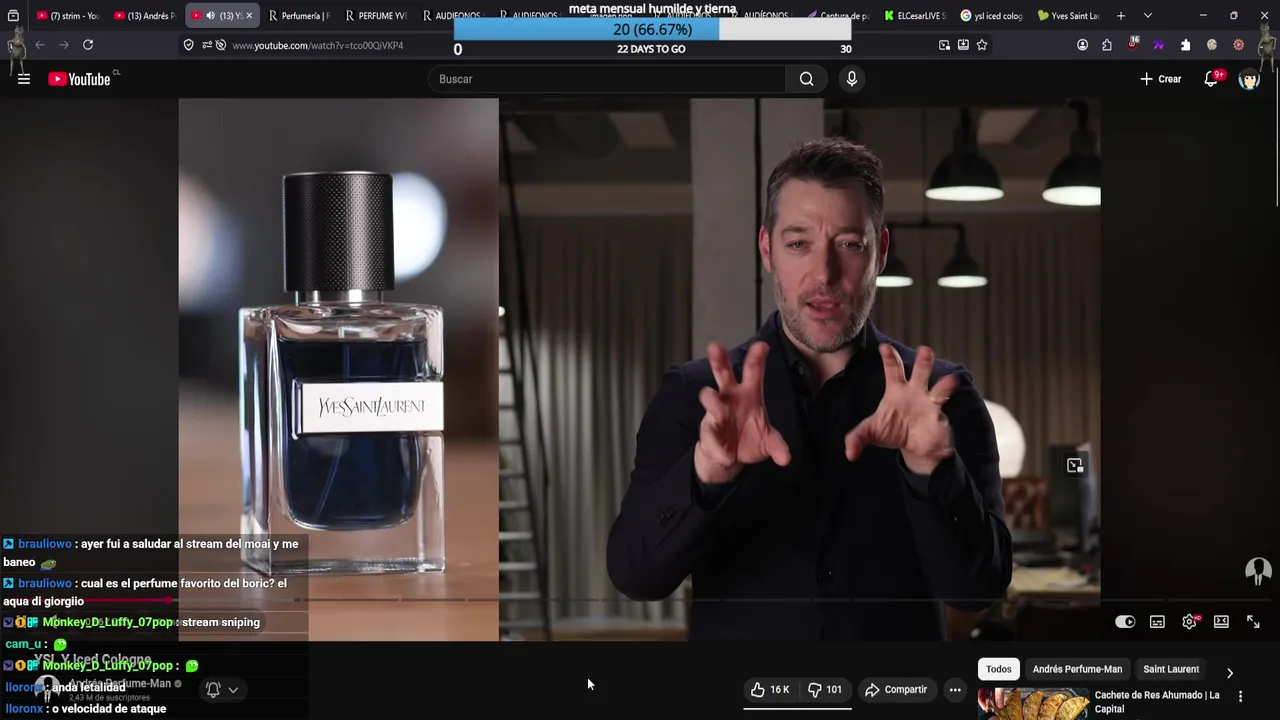This screenshot has height=720, width=1280.
Task: Click the video progress bar
Action: (640, 600)
